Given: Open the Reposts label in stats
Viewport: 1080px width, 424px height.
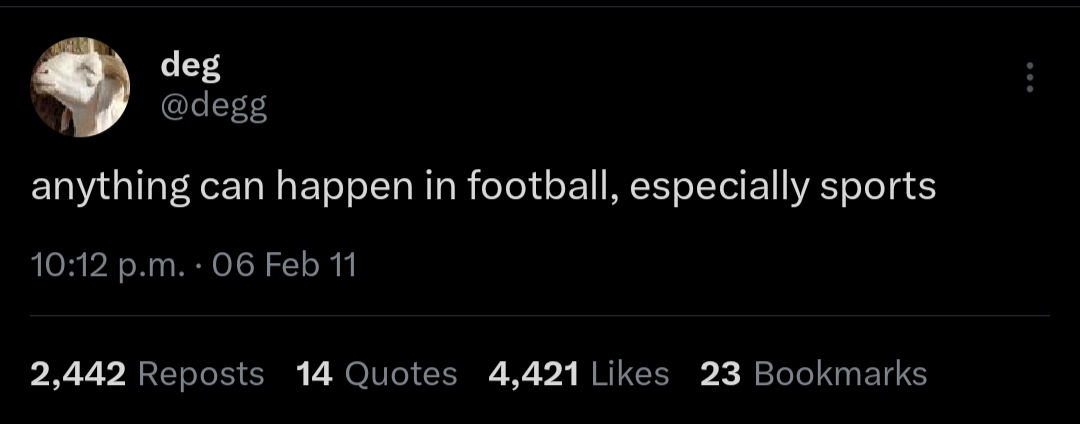Looking at the screenshot, I should tap(200, 374).
